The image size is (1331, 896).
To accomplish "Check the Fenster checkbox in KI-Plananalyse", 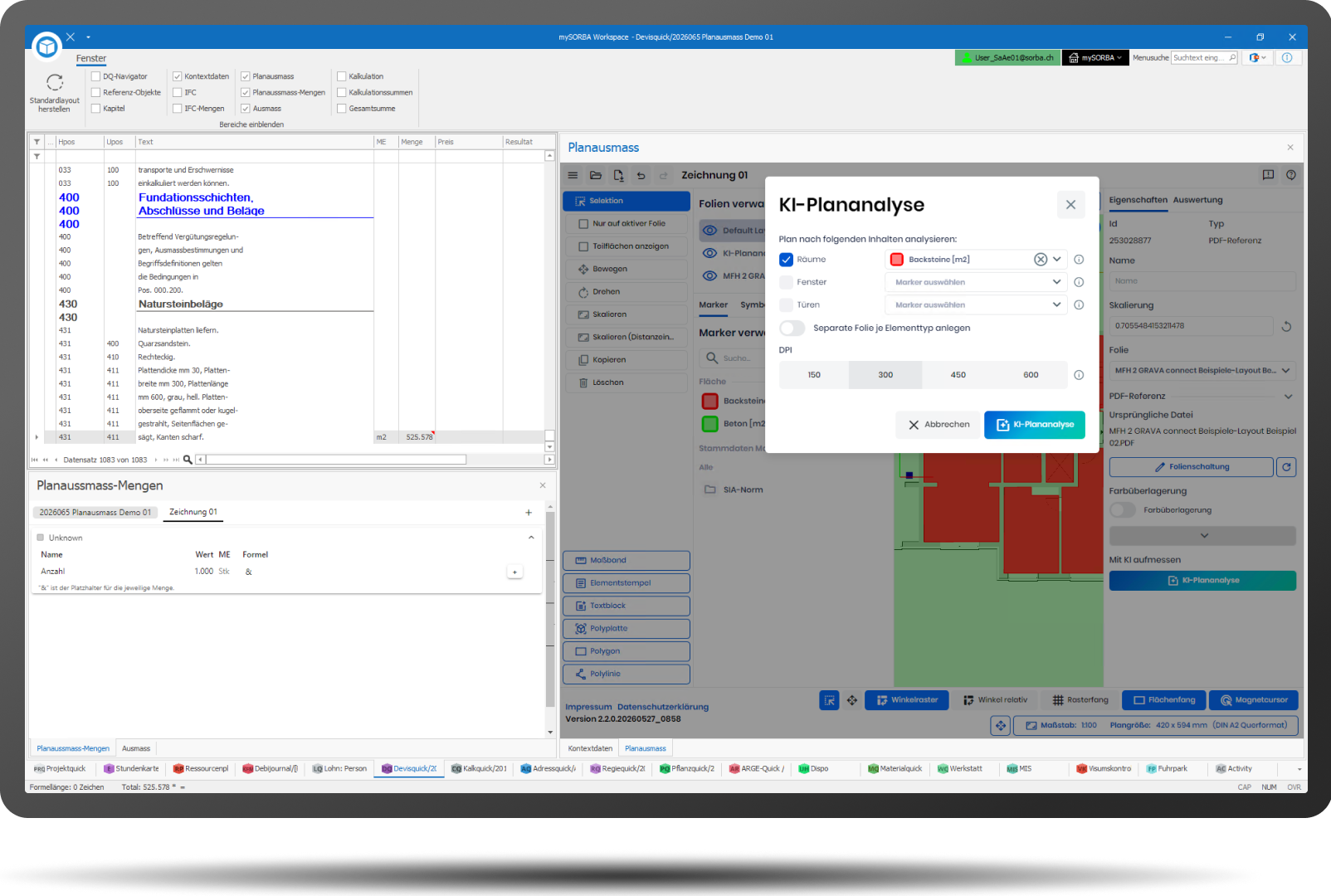I will [786, 282].
